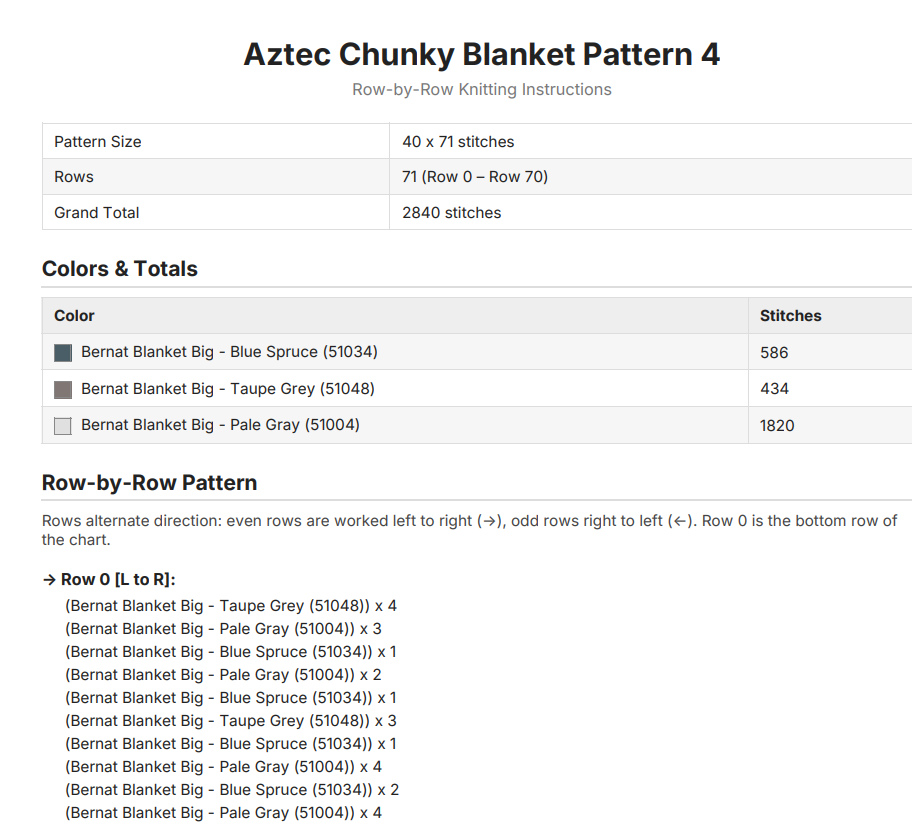
Task: Click the Row-by-Row Pattern heading
Action: [x=149, y=483]
